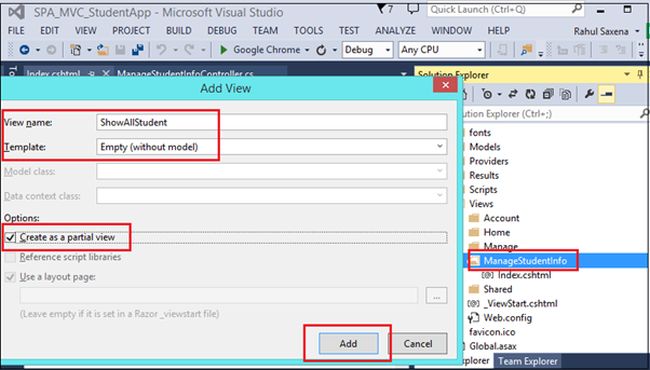Click the Undo arrow icon

[161, 50]
